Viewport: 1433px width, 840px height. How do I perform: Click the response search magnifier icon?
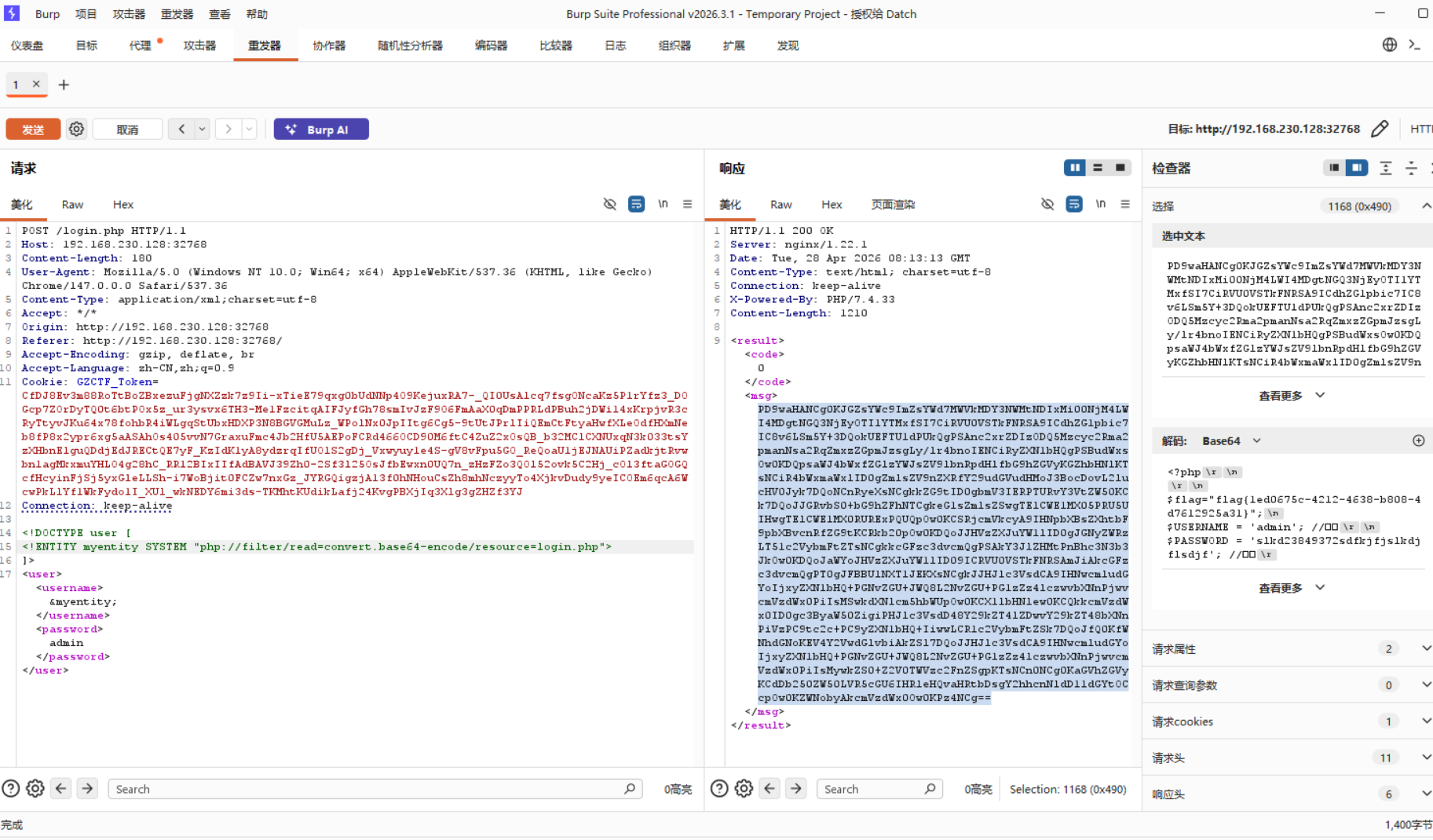point(930,788)
